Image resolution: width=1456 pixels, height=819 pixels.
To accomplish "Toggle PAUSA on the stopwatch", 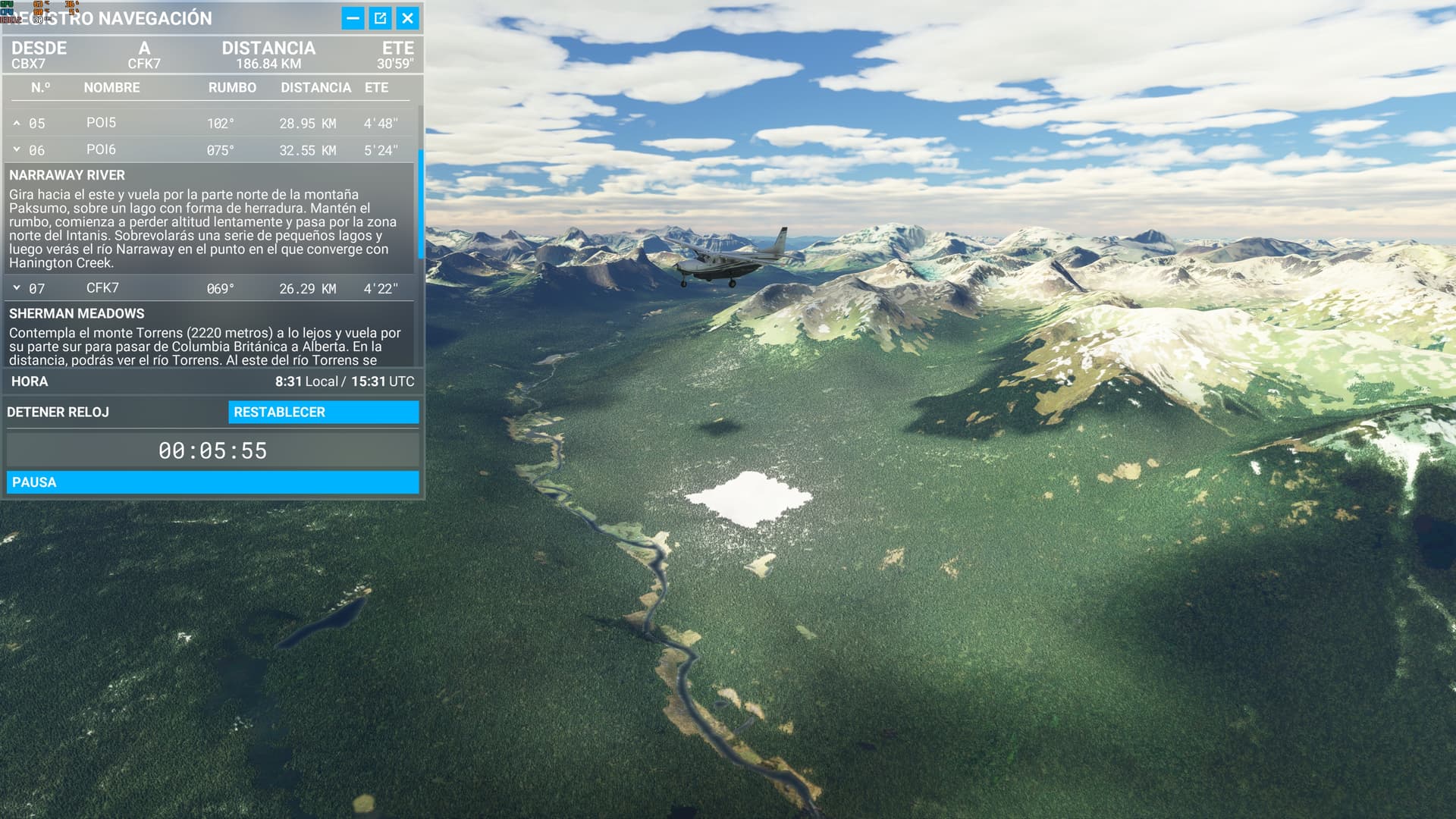I will pyautogui.click(x=212, y=482).
